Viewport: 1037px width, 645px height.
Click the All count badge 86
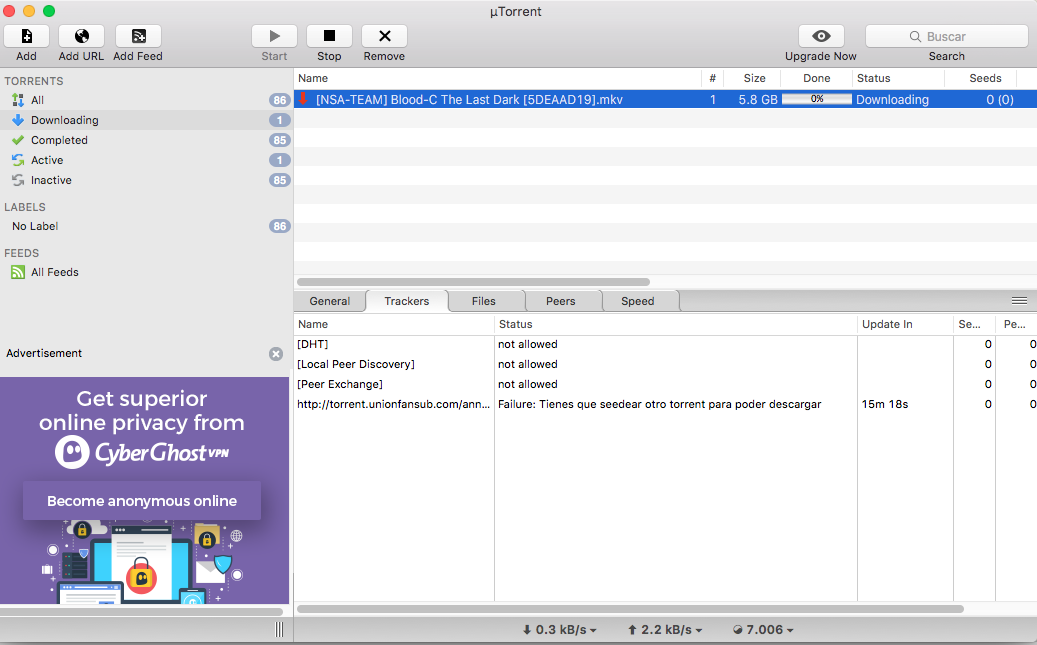tap(280, 100)
